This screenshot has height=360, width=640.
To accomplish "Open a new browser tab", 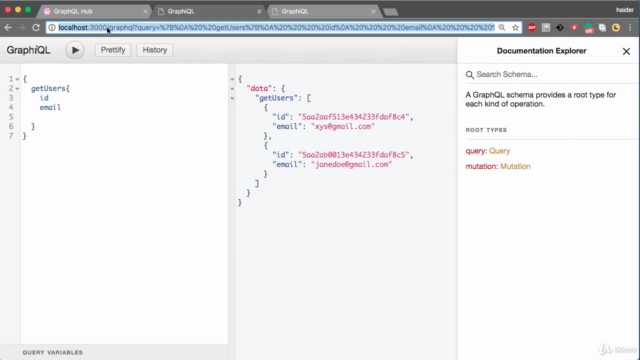I will [x=391, y=12].
